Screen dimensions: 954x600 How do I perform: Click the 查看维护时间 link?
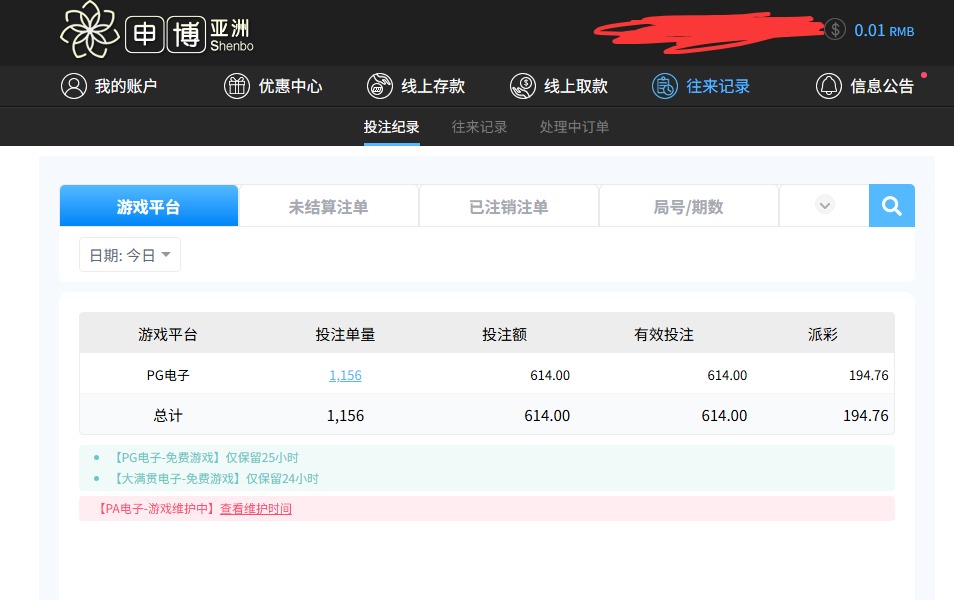tap(256, 508)
